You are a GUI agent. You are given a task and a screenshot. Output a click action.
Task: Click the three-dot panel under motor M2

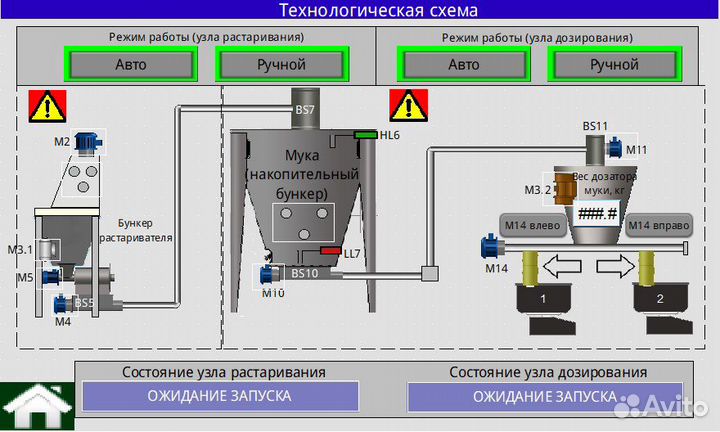pyautogui.click(x=82, y=178)
